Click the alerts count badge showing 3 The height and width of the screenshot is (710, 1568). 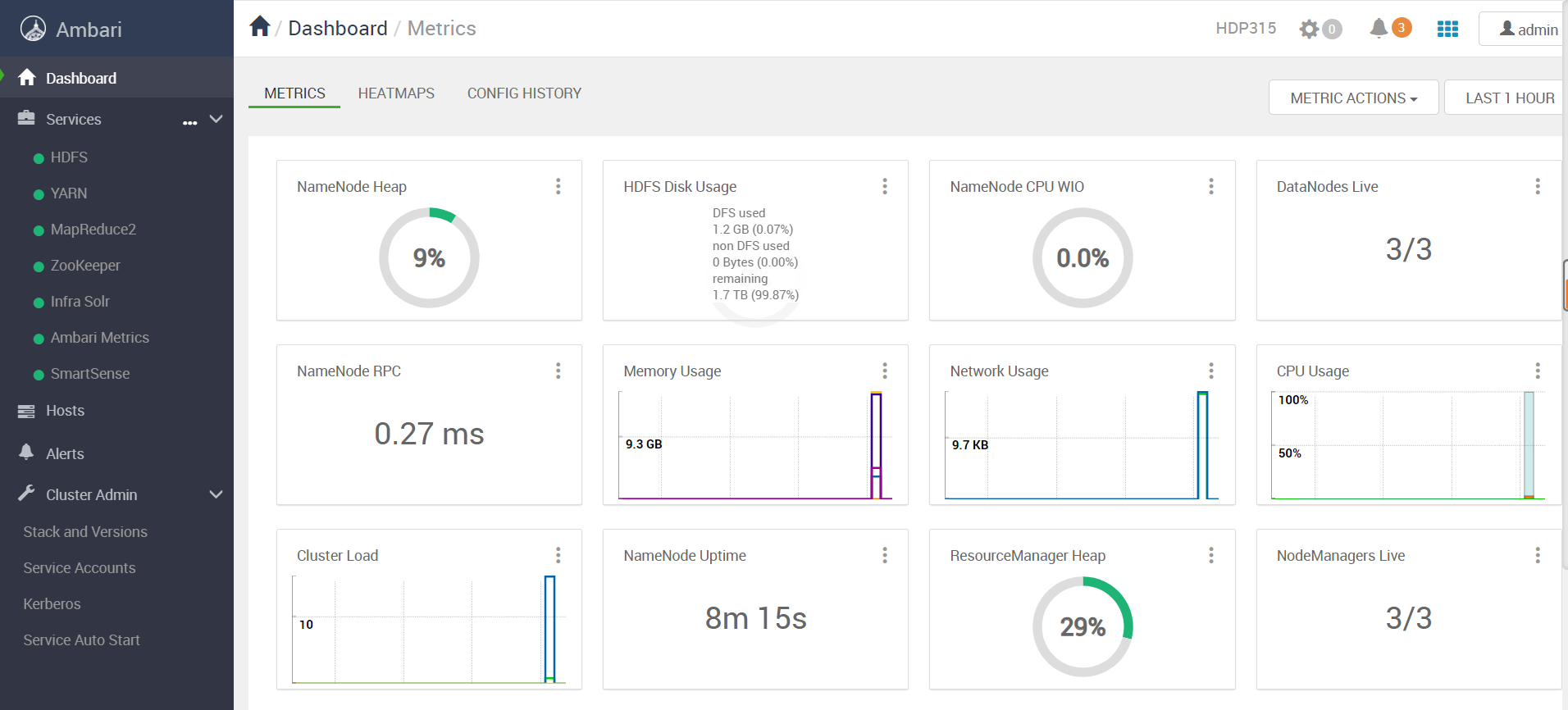coord(1402,28)
